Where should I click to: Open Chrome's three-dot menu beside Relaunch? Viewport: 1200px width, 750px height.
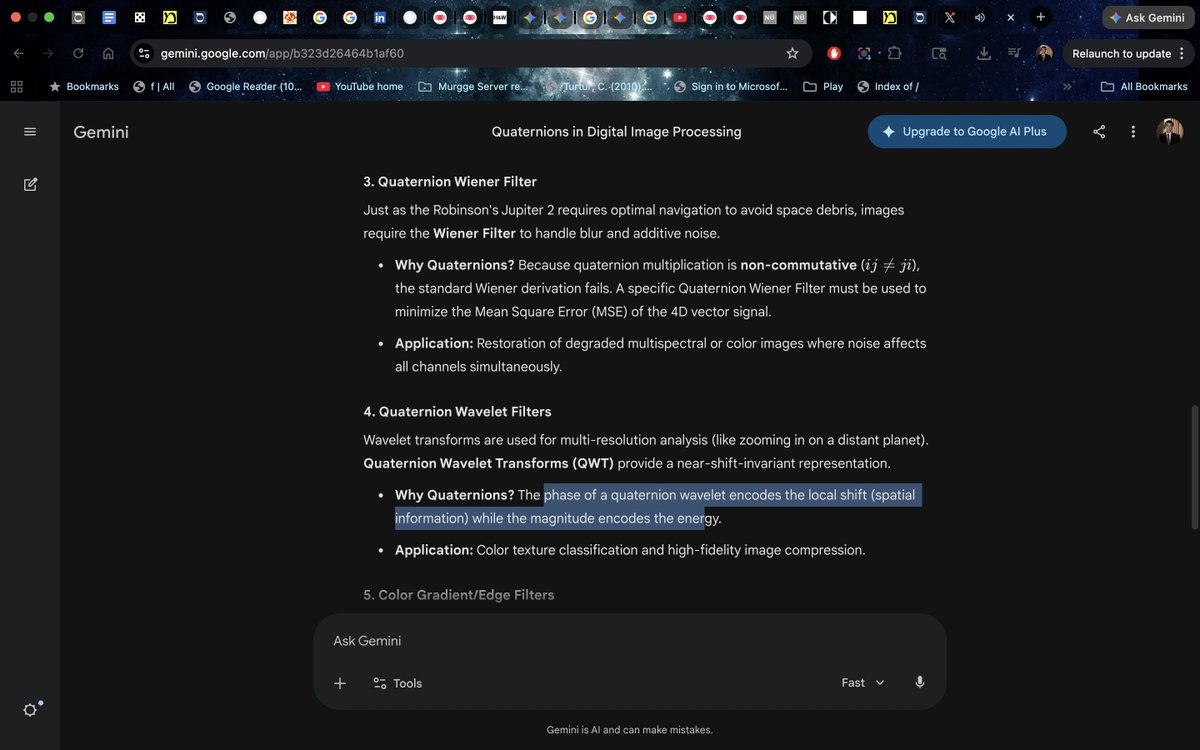(x=1182, y=54)
